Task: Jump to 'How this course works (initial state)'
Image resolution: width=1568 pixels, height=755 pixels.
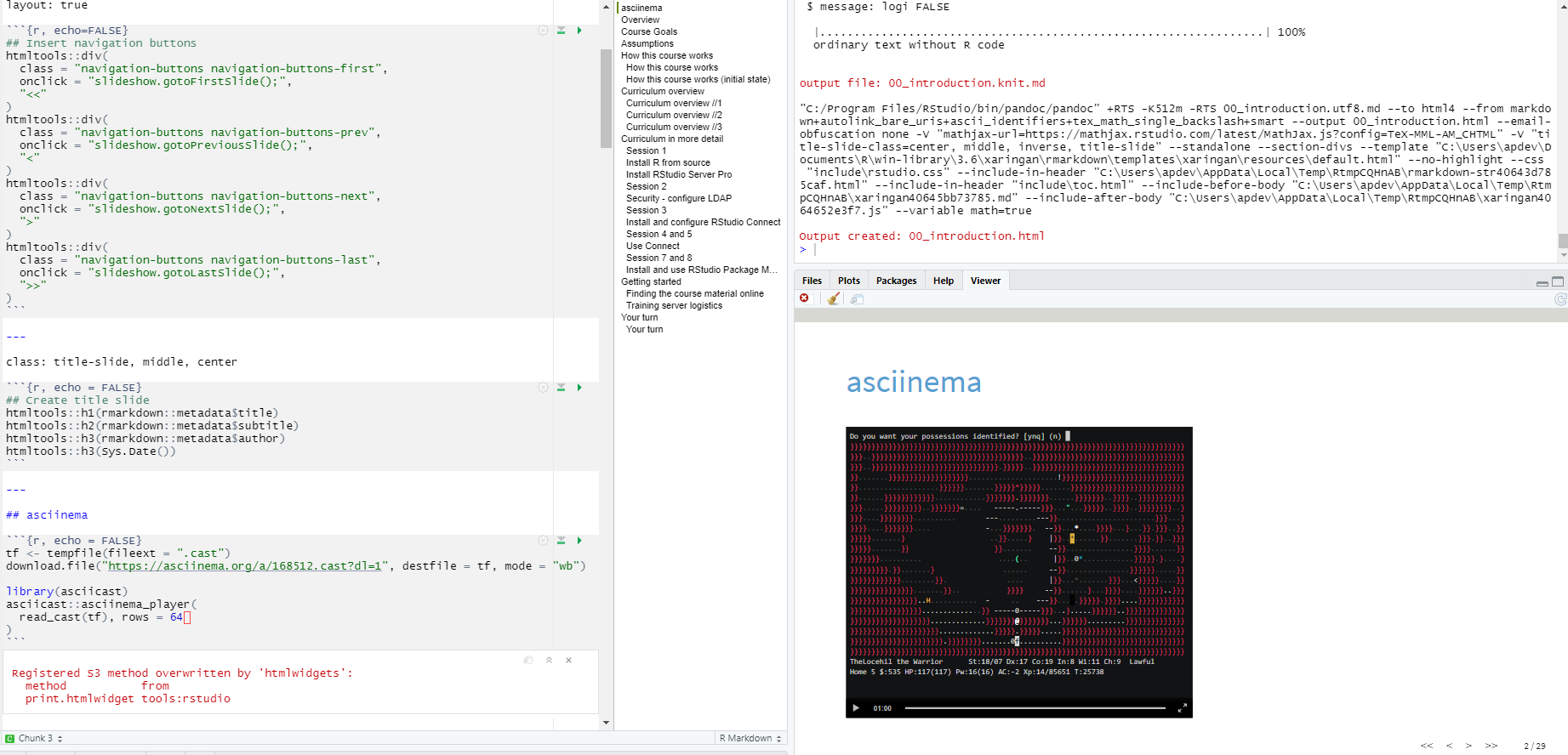Action: click(698, 79)
